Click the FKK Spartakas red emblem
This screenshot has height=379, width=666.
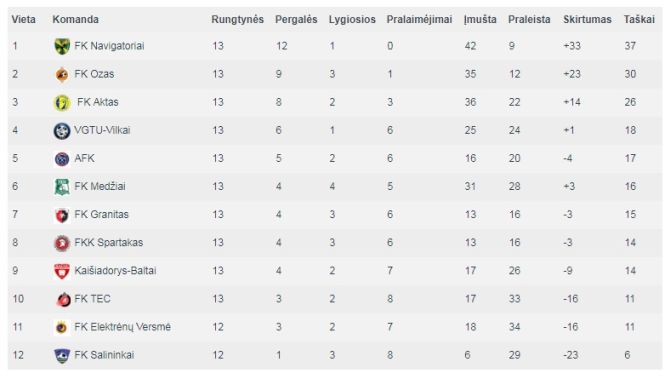coord(62,243)
